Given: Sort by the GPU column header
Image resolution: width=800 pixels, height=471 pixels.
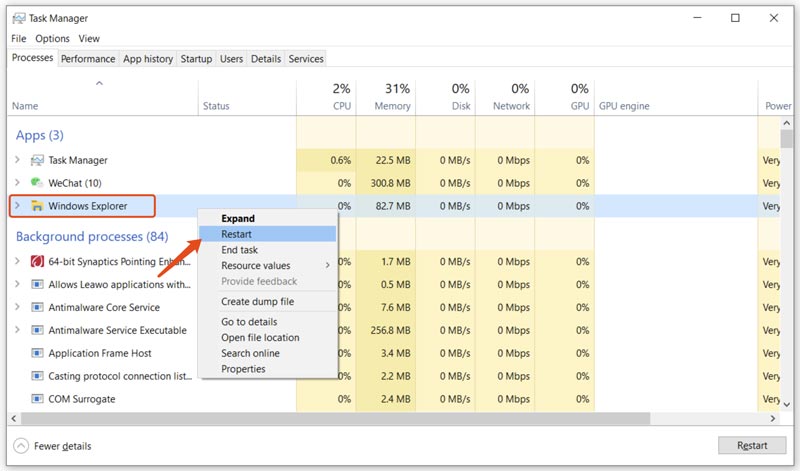Looking at the screenshot, I should [x=564, y=97].
